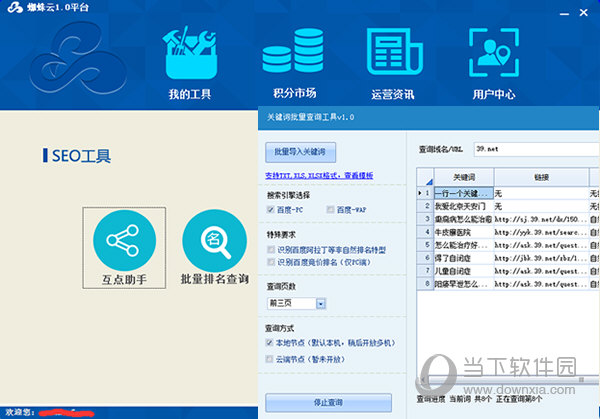The image size is (600, 419).
Task: Click the 正在查询第8个 status text
Action: click(519, 399)
